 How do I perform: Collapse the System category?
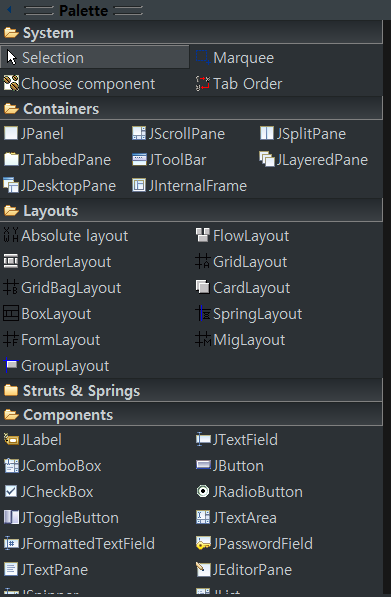[191, 33]
